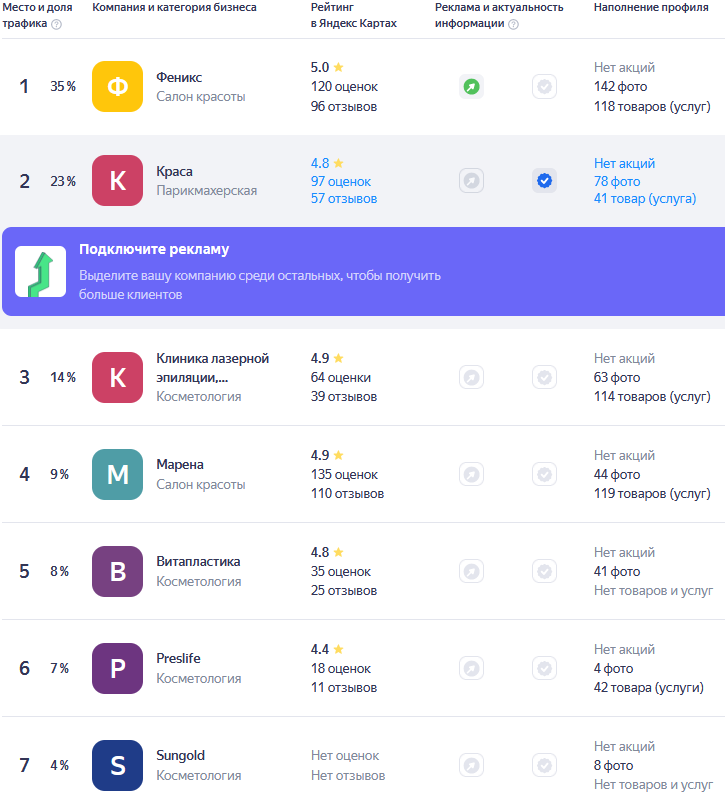Click the verification icon in Марена row
The image size is (725, 800).
[x=544, y=474]
